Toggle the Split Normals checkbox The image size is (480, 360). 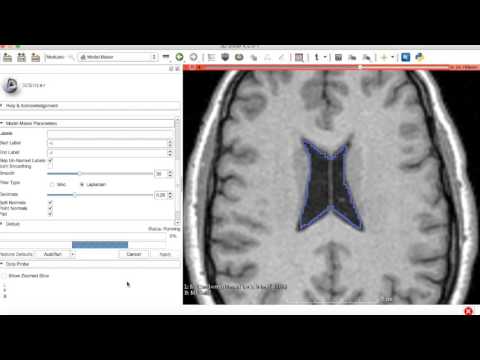[x=50, y=202]
